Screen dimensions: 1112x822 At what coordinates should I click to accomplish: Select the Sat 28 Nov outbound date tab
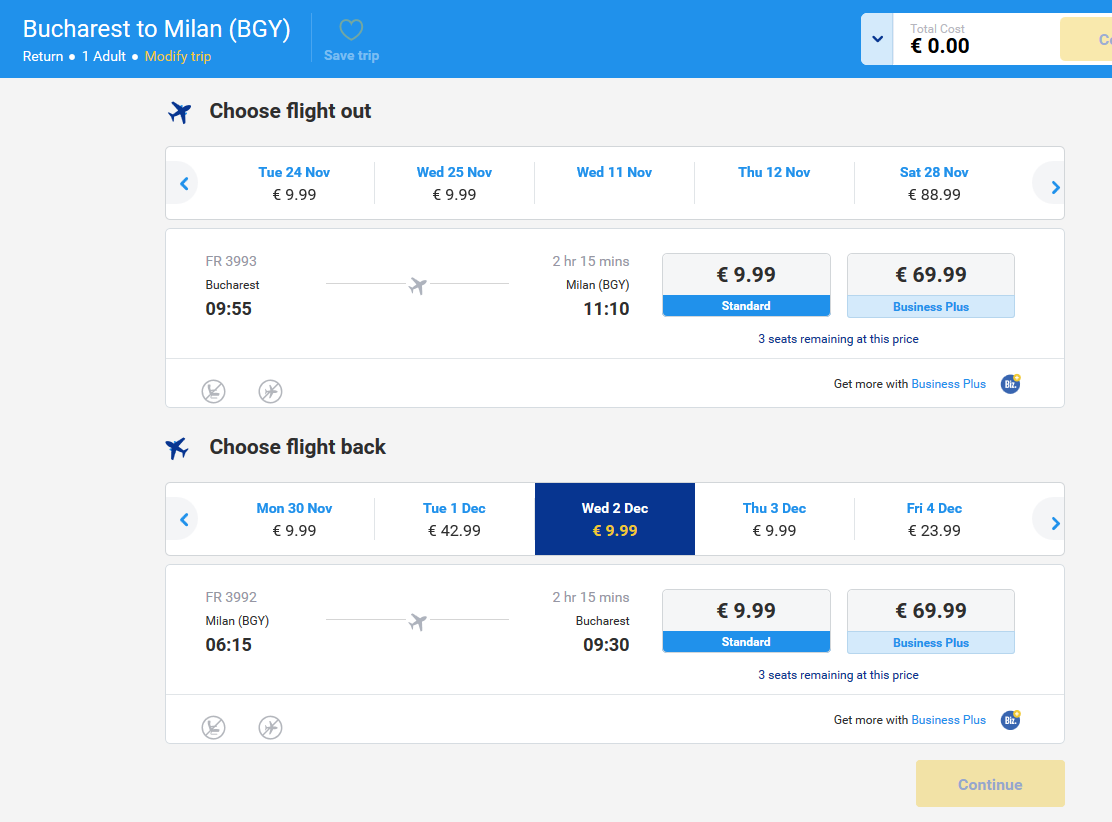point(934,183)
